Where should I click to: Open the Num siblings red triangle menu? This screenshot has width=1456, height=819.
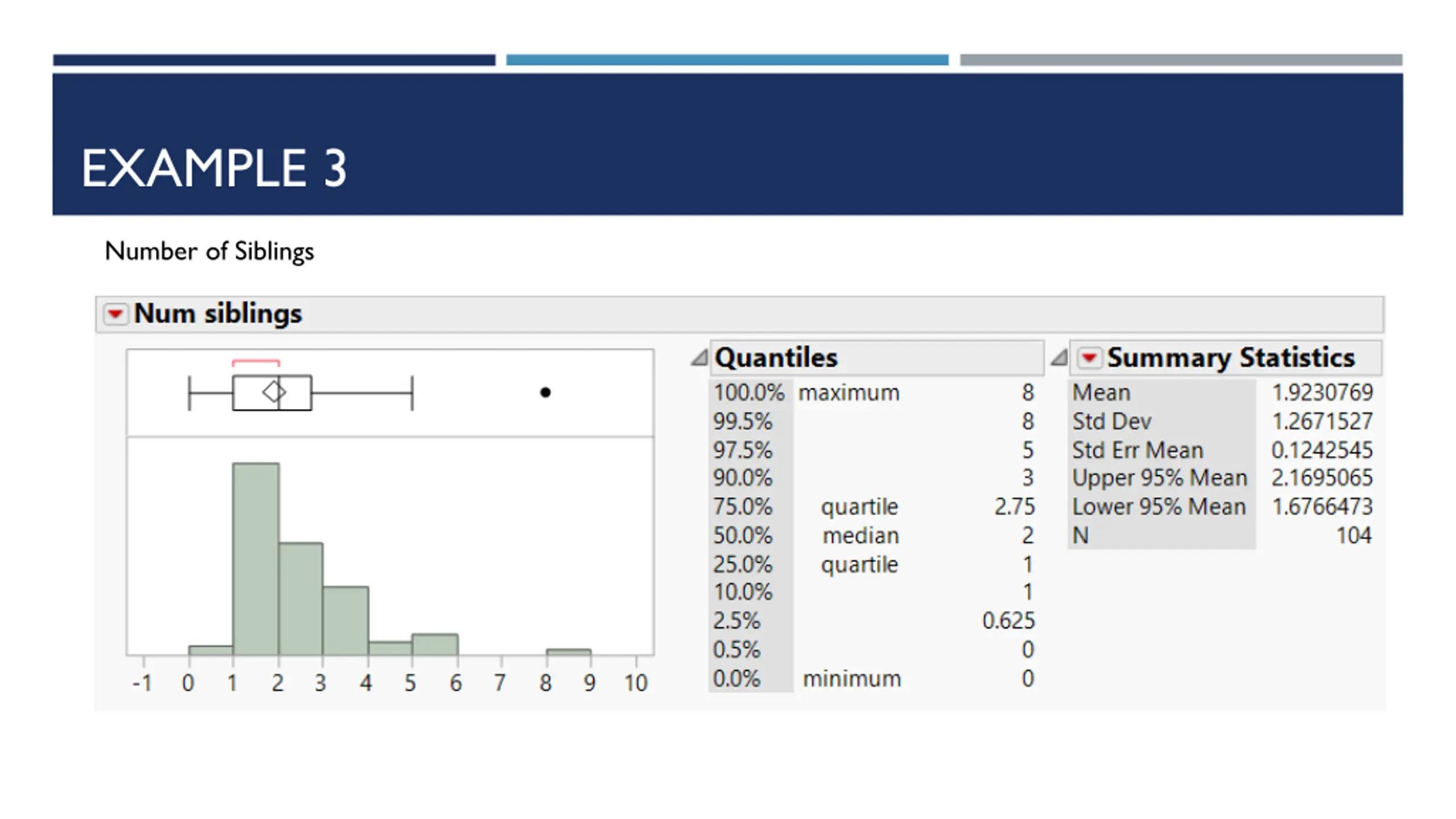[x=115, y=314]
